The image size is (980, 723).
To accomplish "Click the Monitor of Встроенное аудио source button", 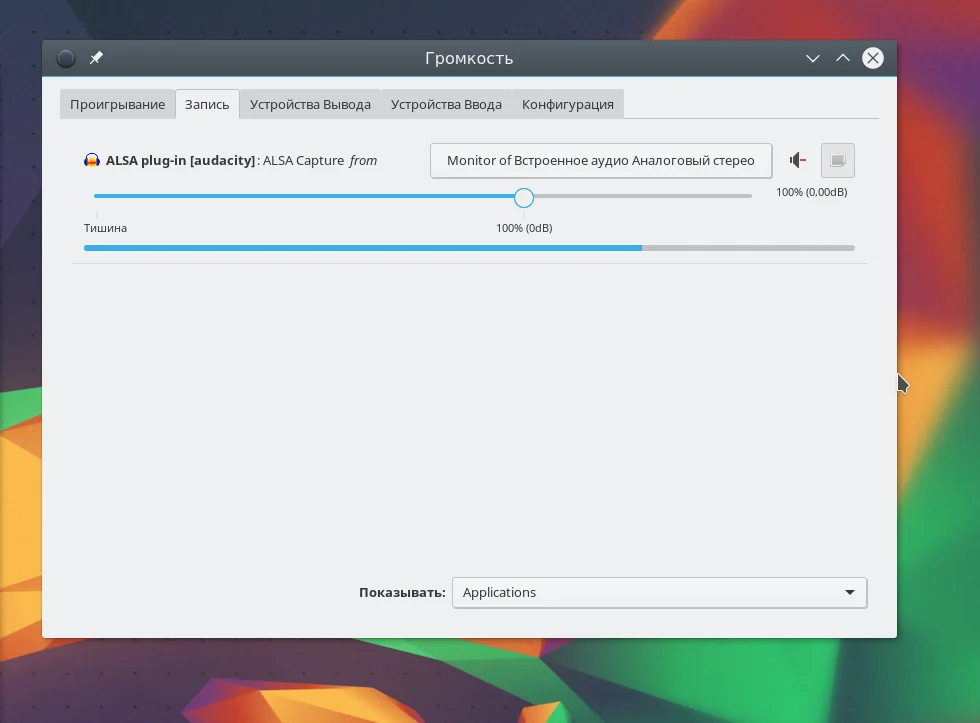I will click(601, 161).
